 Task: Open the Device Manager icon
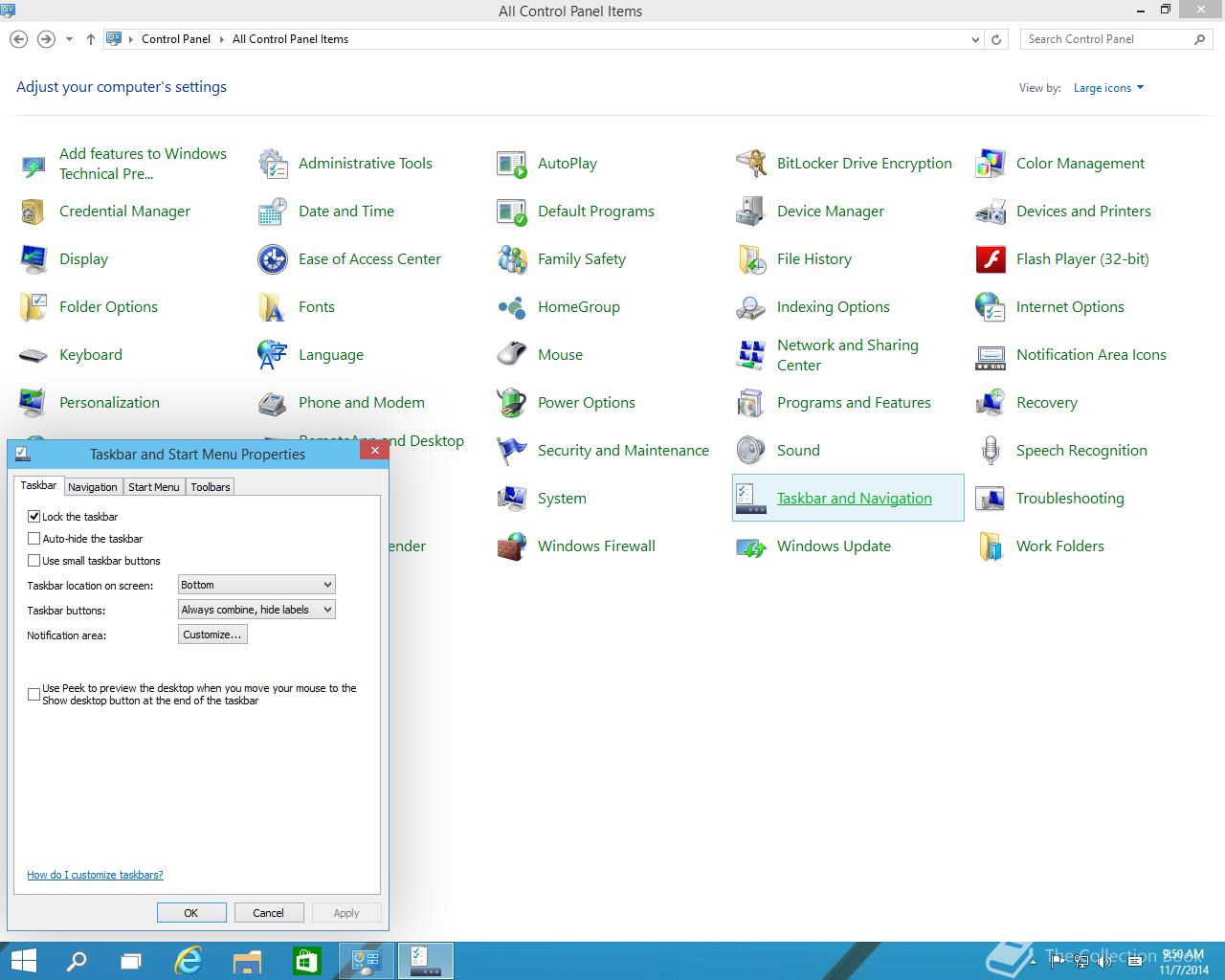pyautogui.click(x=751, y=212)
